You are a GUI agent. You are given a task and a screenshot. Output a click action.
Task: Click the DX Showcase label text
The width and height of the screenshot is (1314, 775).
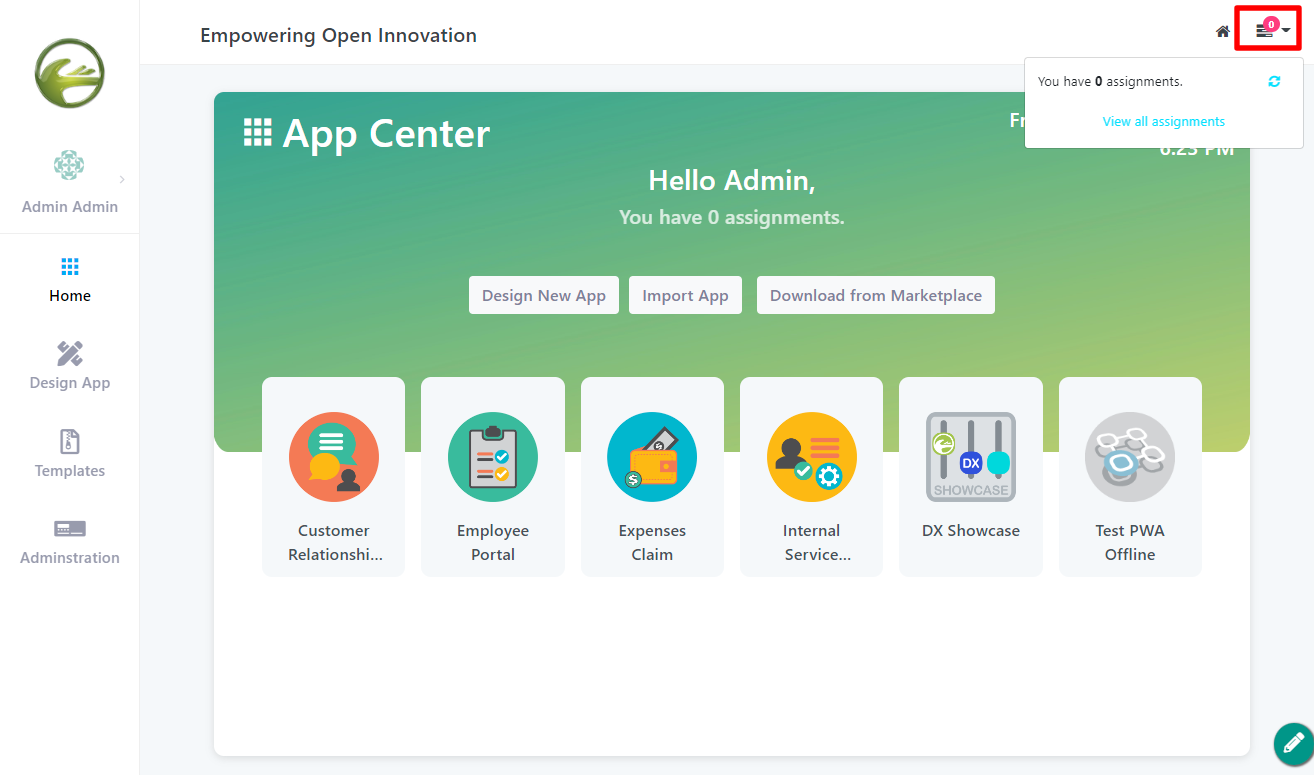pyautogui.click(x=971, y=531)
